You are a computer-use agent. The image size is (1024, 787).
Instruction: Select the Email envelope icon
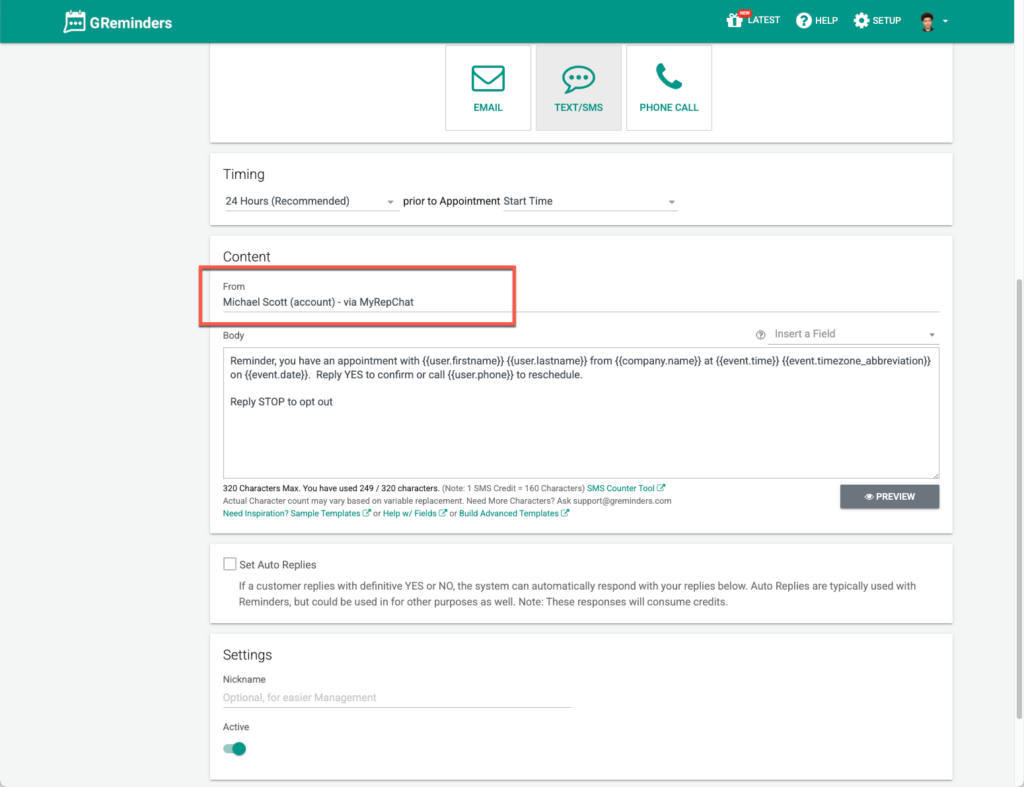[x=488, y=78]
